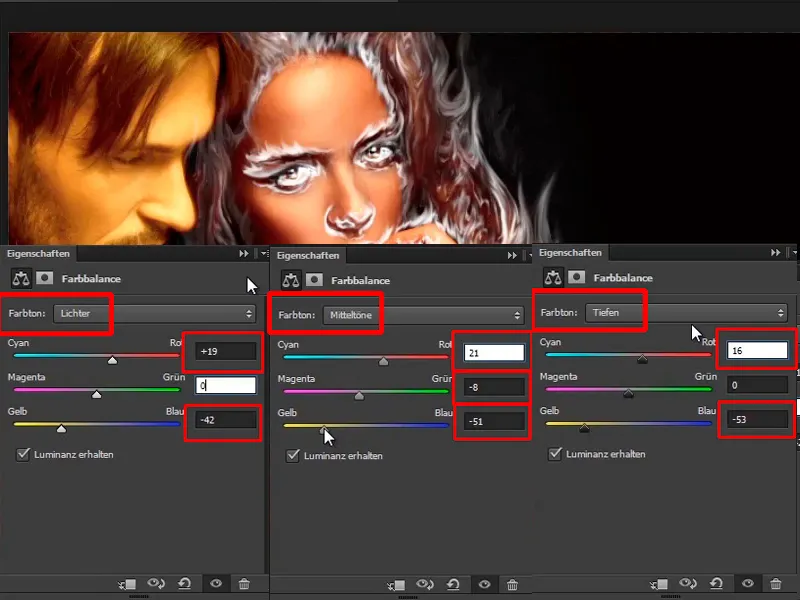Open panel flyout menu of the Mitteltöne panel
800x600 pixels.
pyautogui.click(x=530, y=256)
